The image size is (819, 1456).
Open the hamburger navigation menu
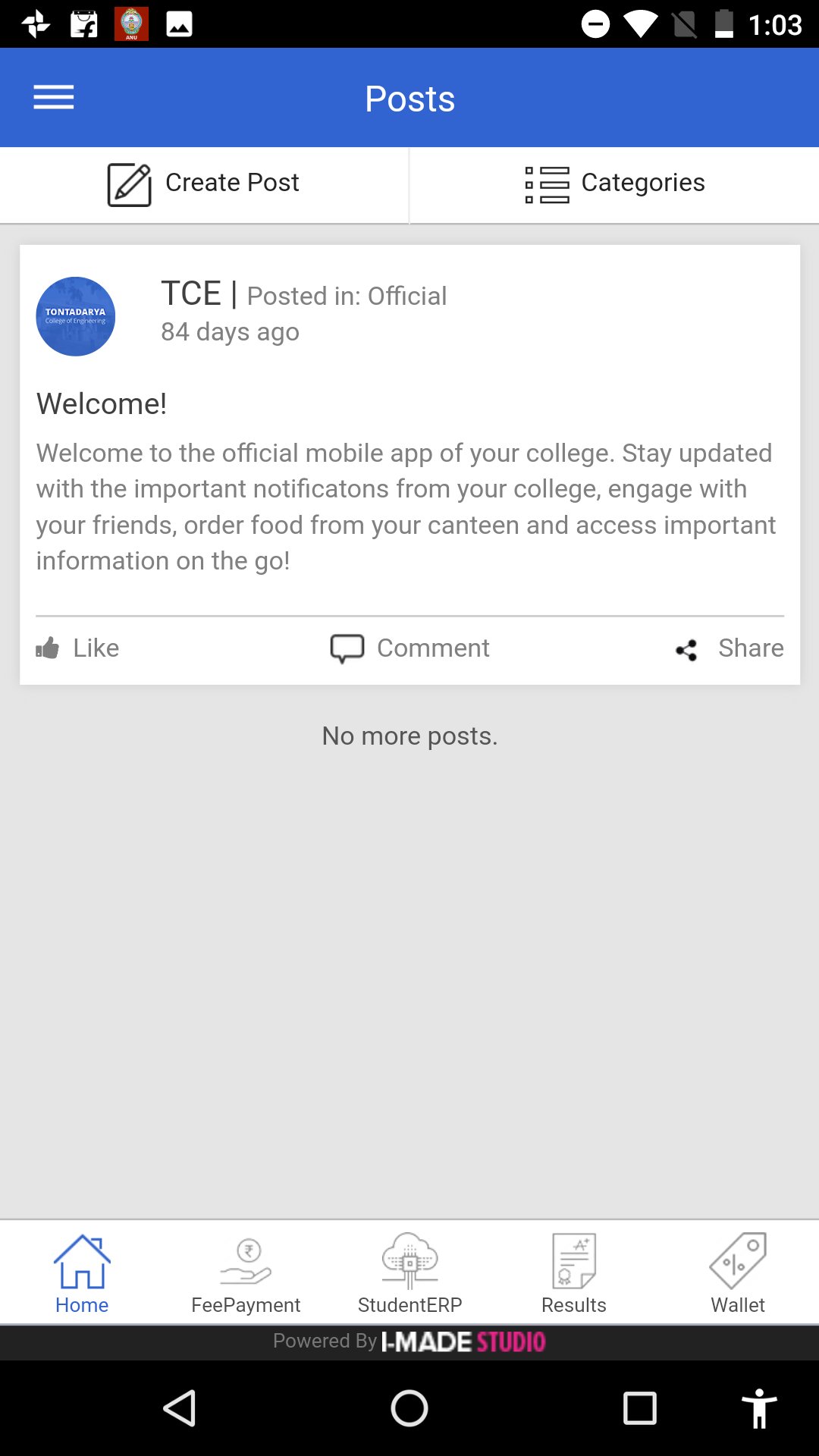(53, 98)
